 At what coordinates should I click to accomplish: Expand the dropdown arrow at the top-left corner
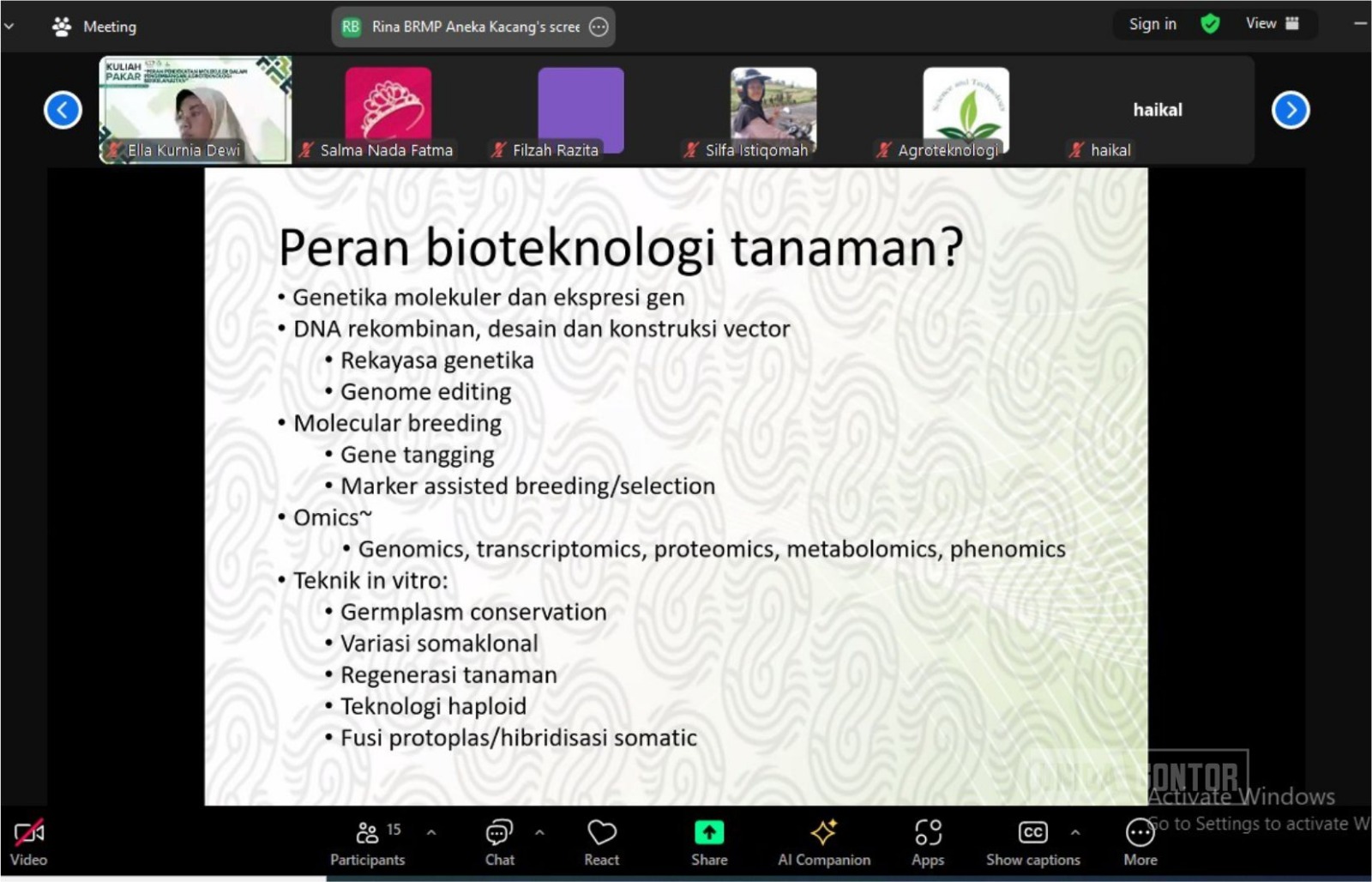(x=9, y=26)
